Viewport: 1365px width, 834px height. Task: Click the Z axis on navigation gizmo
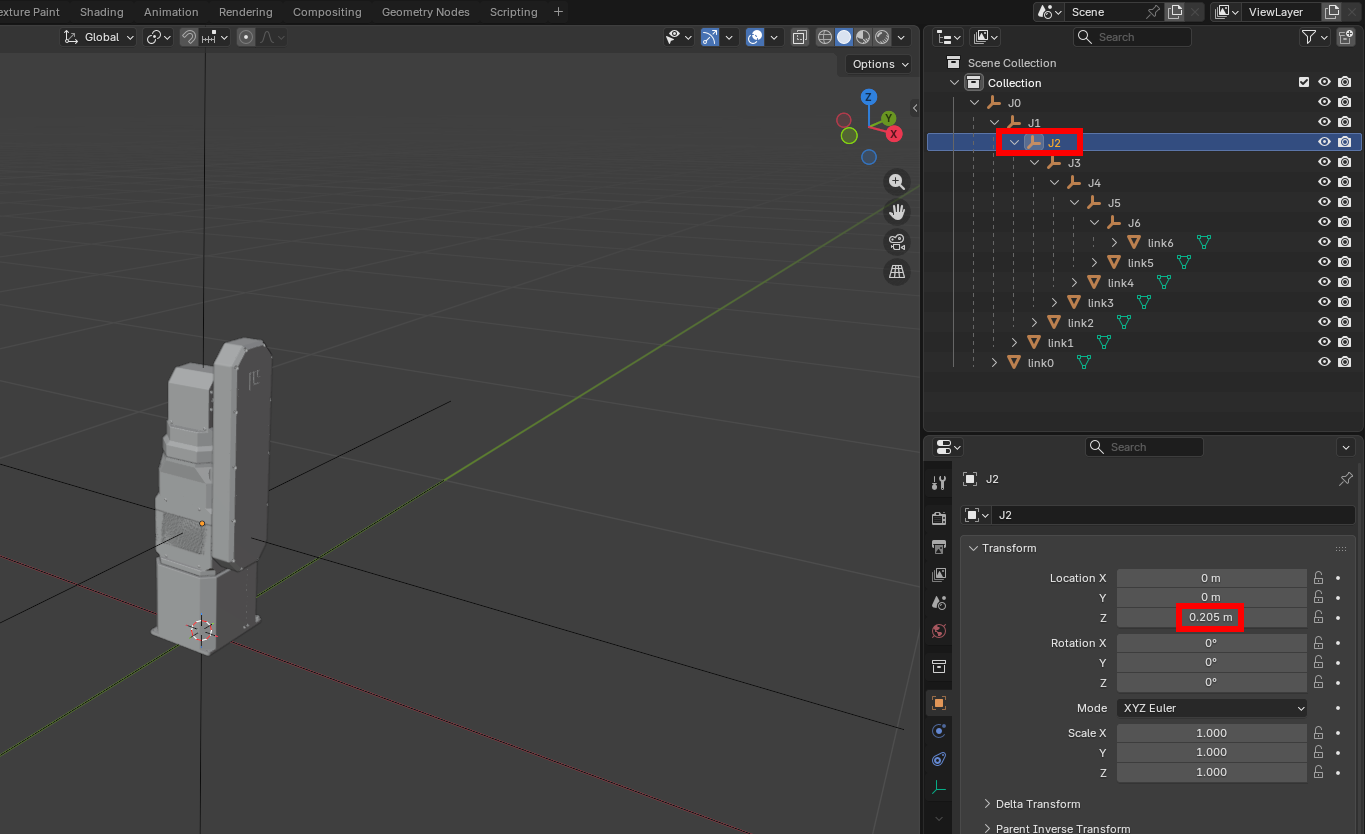(869, 97)
